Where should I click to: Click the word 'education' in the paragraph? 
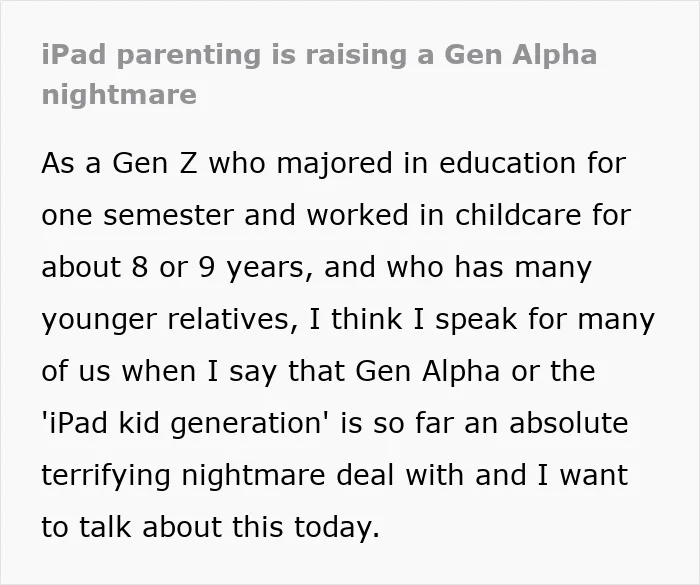(x=507, y=163)
